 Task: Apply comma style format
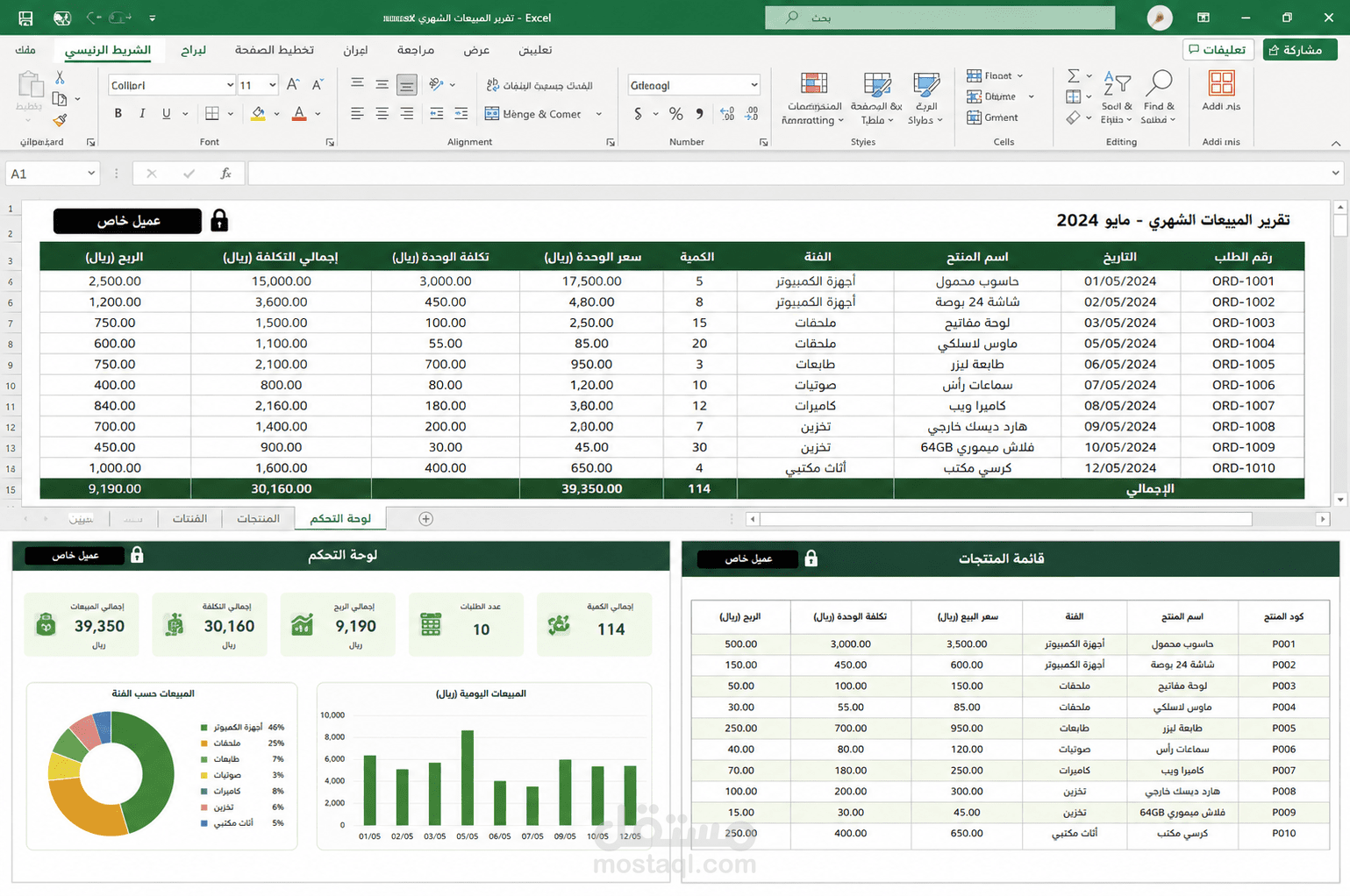coord(699,114)
